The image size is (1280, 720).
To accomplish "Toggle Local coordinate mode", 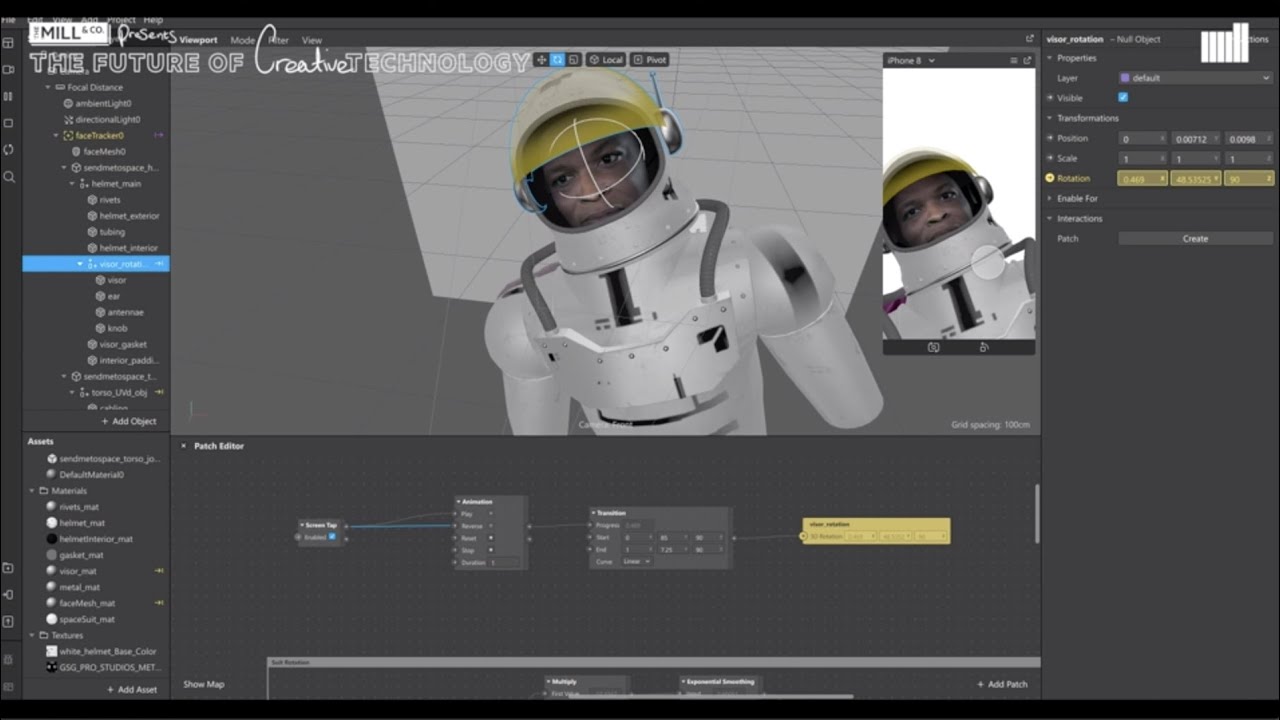I will point(606,60).
